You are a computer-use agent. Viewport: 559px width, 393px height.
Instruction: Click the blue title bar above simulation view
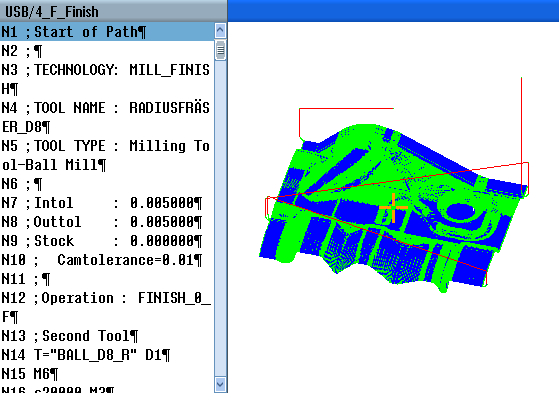tap(393, 10)
